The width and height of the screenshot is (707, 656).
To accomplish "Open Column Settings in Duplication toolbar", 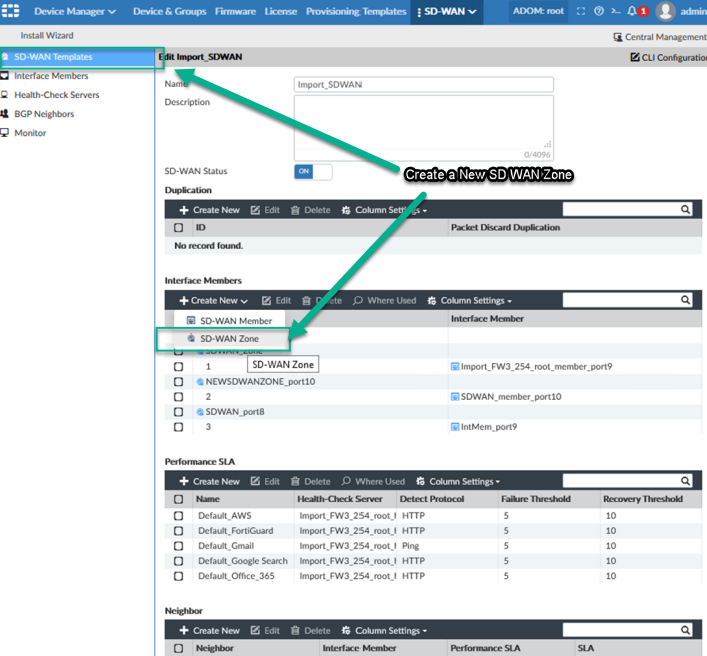I will [384, 210].
